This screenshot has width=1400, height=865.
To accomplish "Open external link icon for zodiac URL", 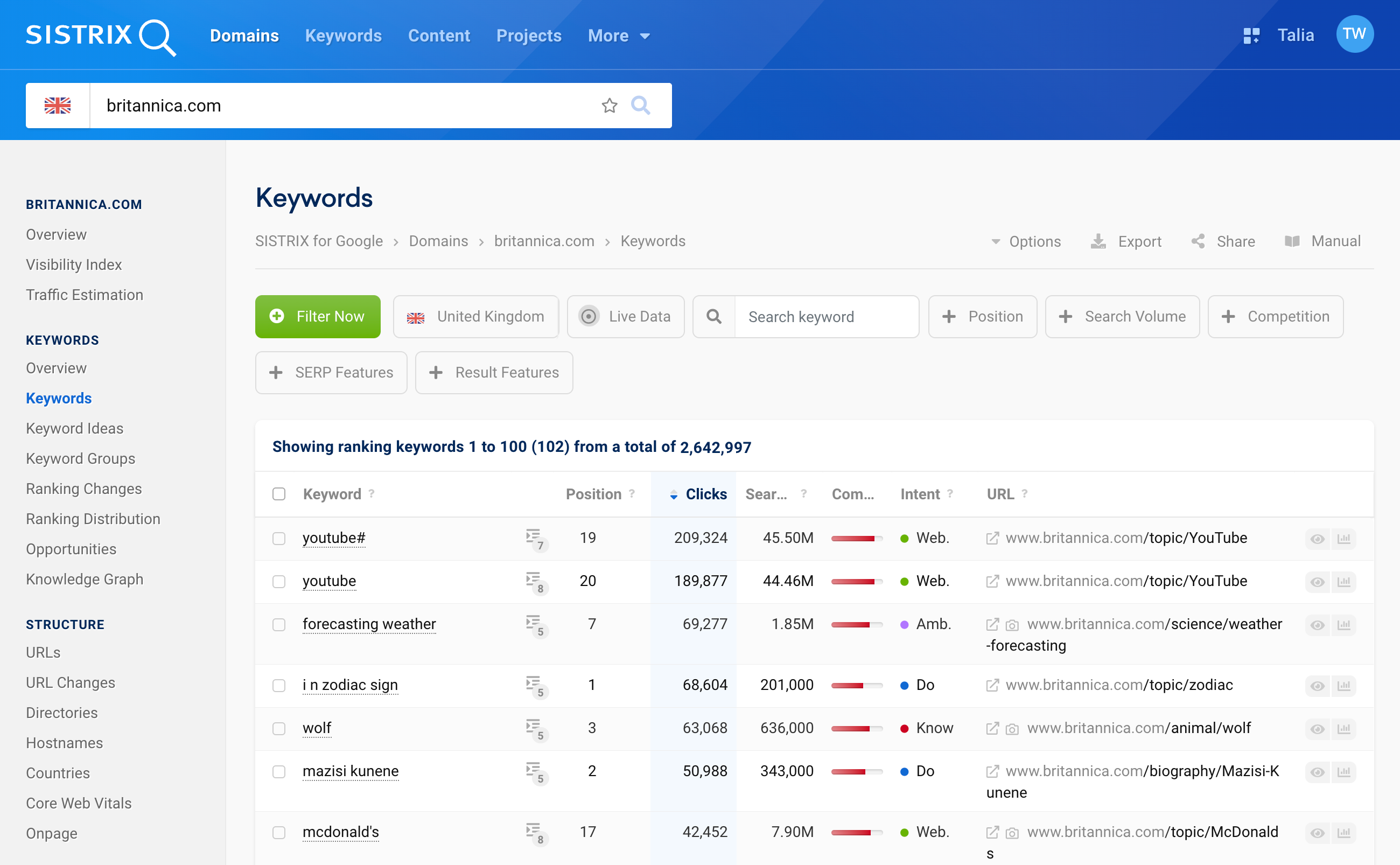I will [992, 685].
